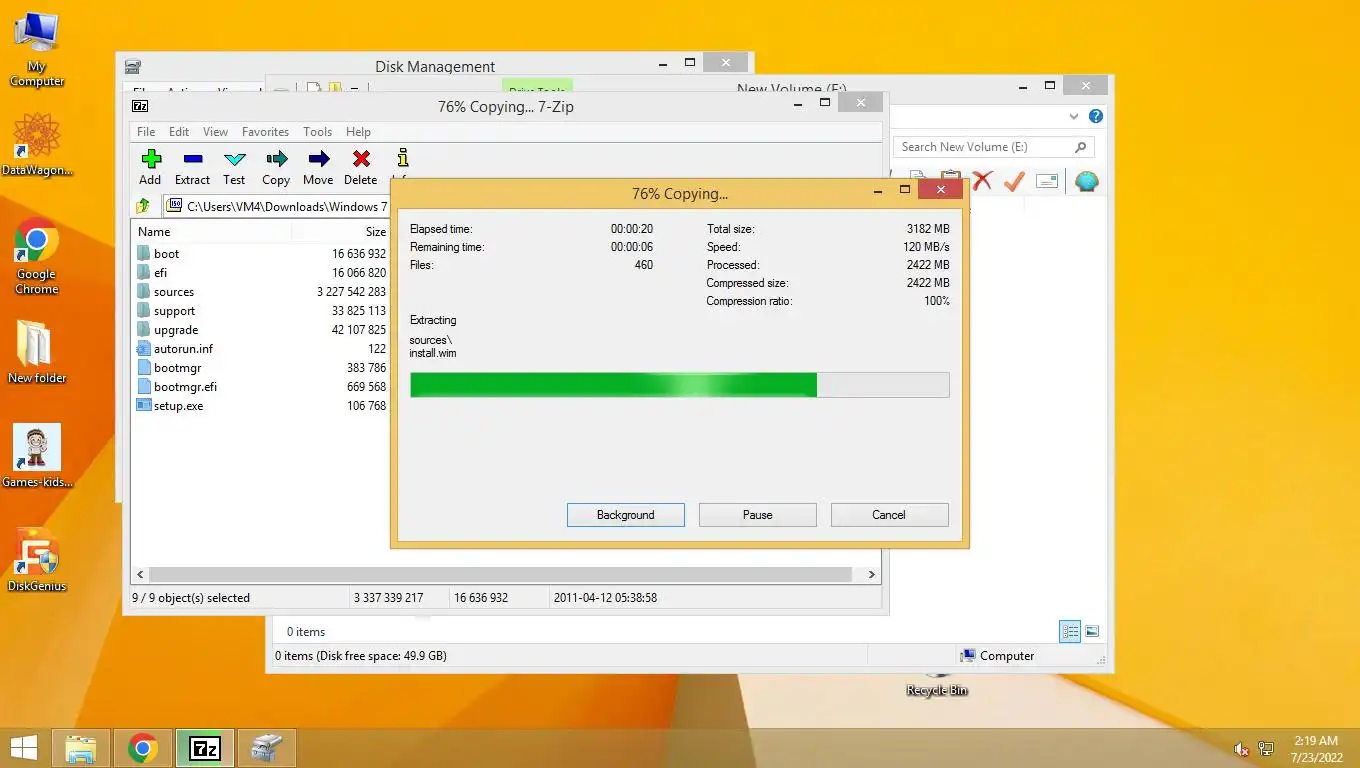Click 7-Zip taskbar button
Image resolution: width=1360 pixels, height=768 pixels.
(x=205, y=748)
